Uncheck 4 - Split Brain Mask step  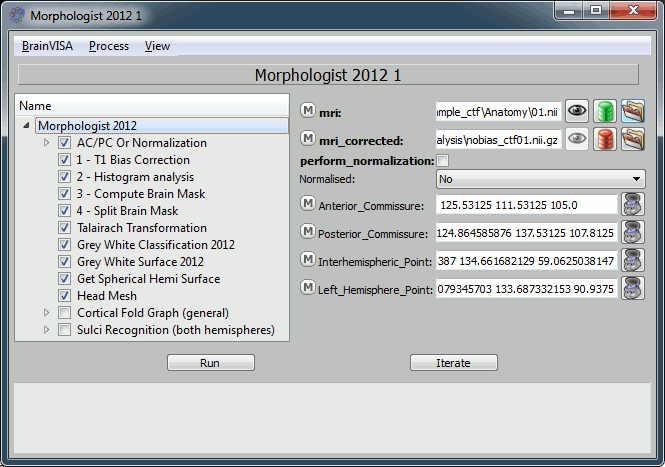pyautogui.click(x=64, y=210)
